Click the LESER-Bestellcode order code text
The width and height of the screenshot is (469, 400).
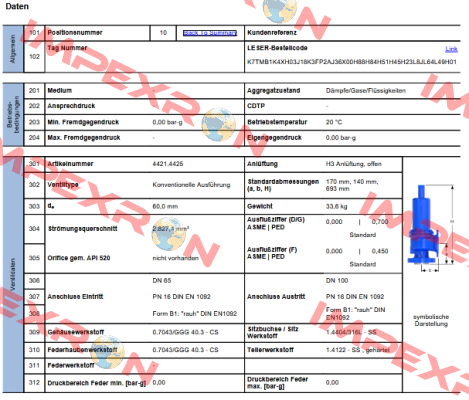pyautogui.click(x=352, y=62)
